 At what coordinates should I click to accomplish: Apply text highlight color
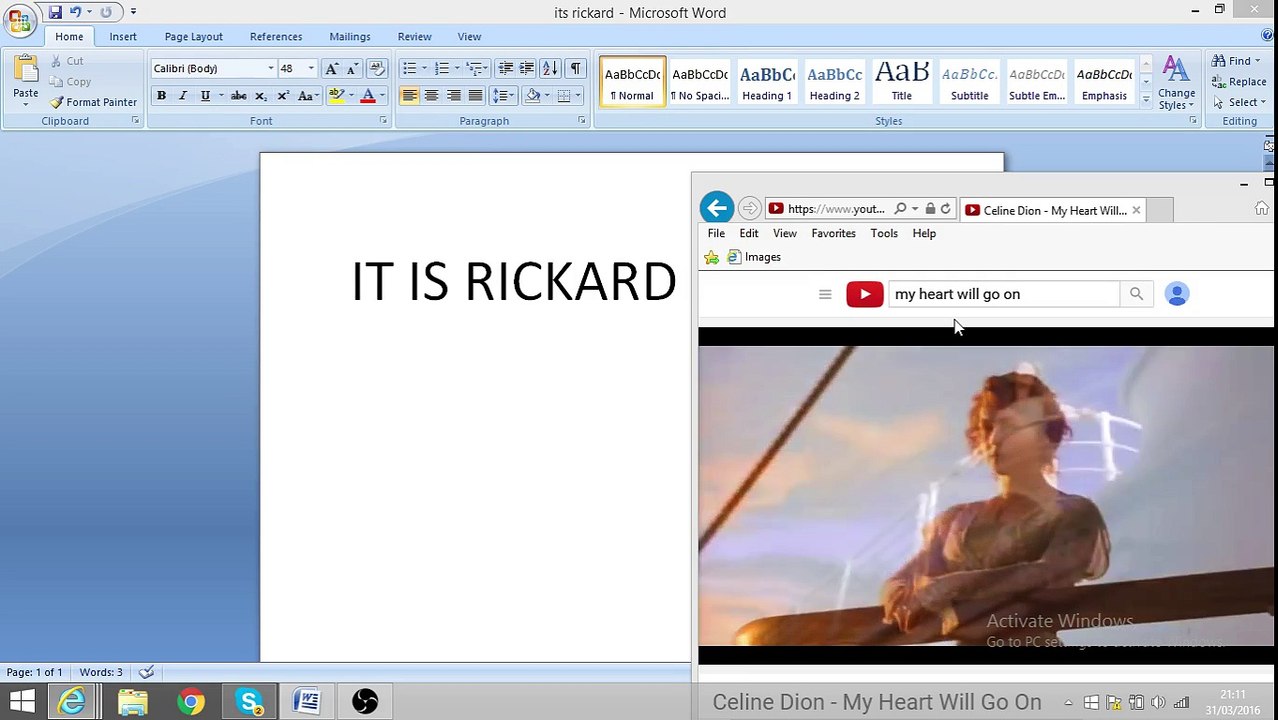coord(337,96)
